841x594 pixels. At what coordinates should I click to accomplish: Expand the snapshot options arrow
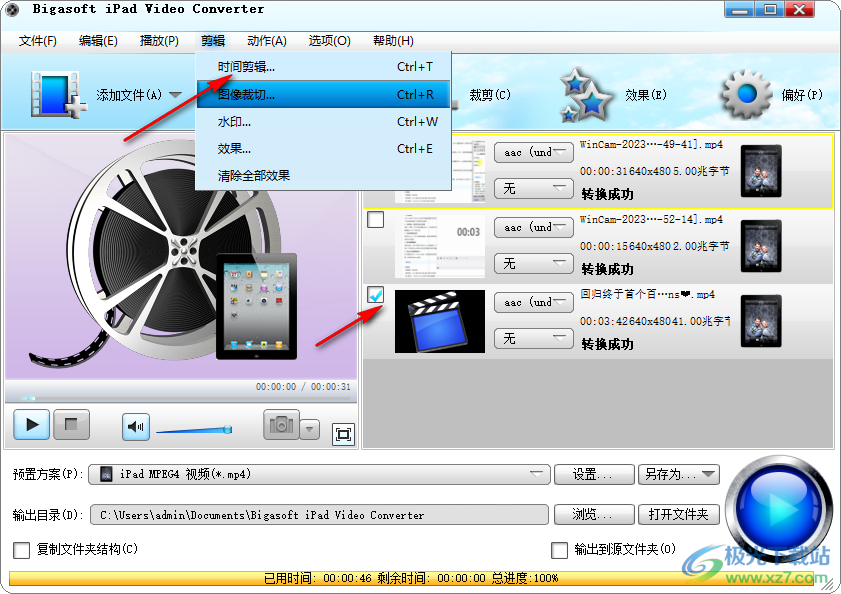pyautogui.click(x=309, y=429)
